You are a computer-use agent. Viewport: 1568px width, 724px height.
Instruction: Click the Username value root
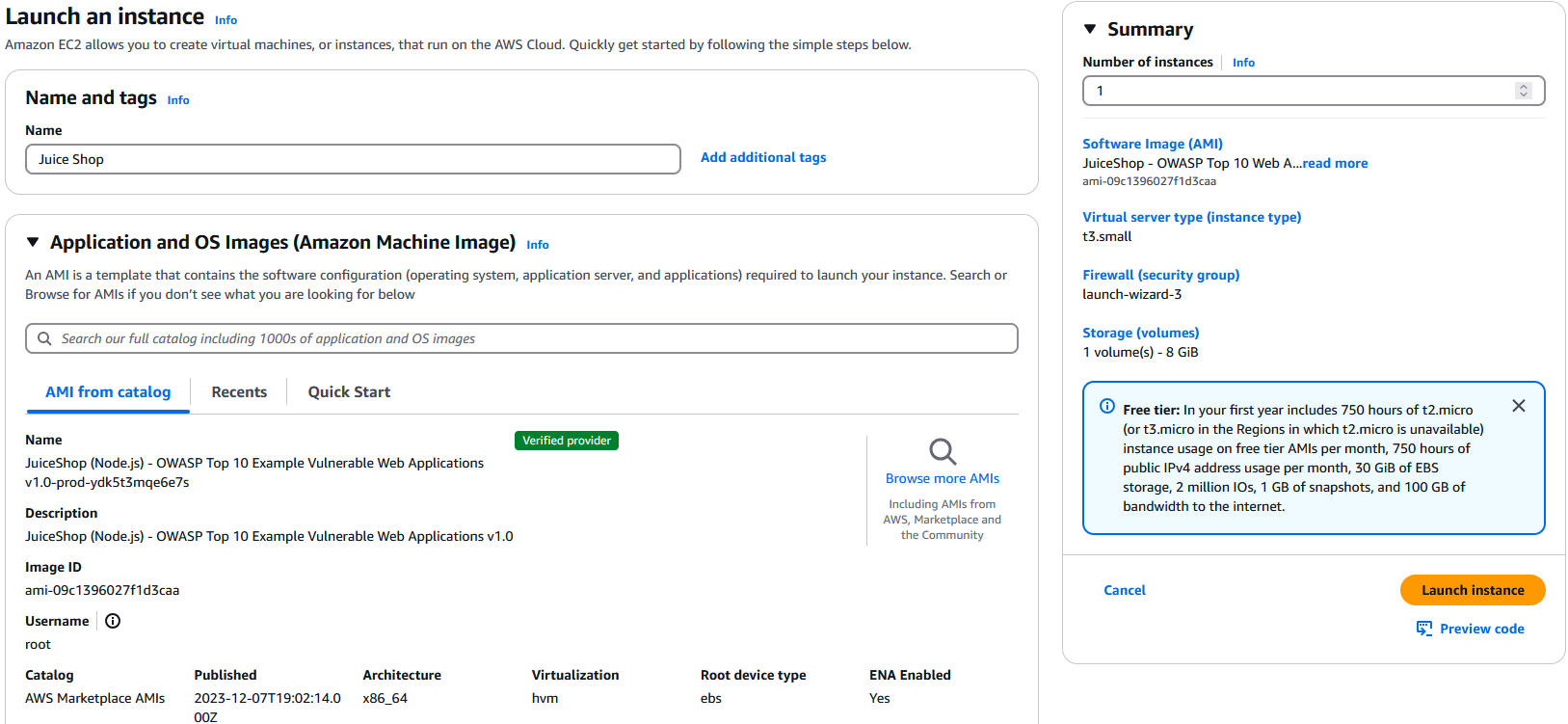coord(38,644)
